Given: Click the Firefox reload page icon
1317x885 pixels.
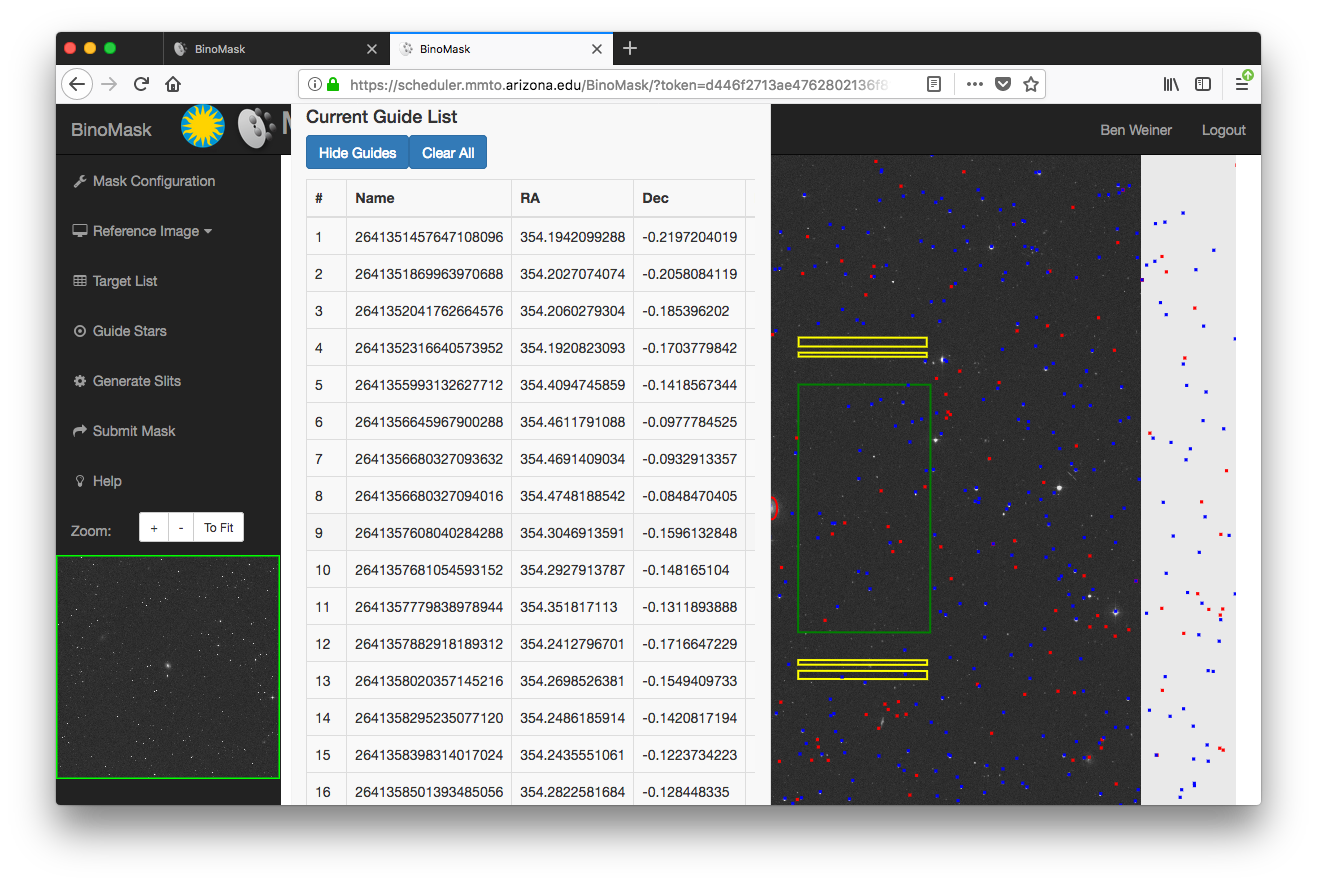Looking at the screenshot, I should click(142, 84).
